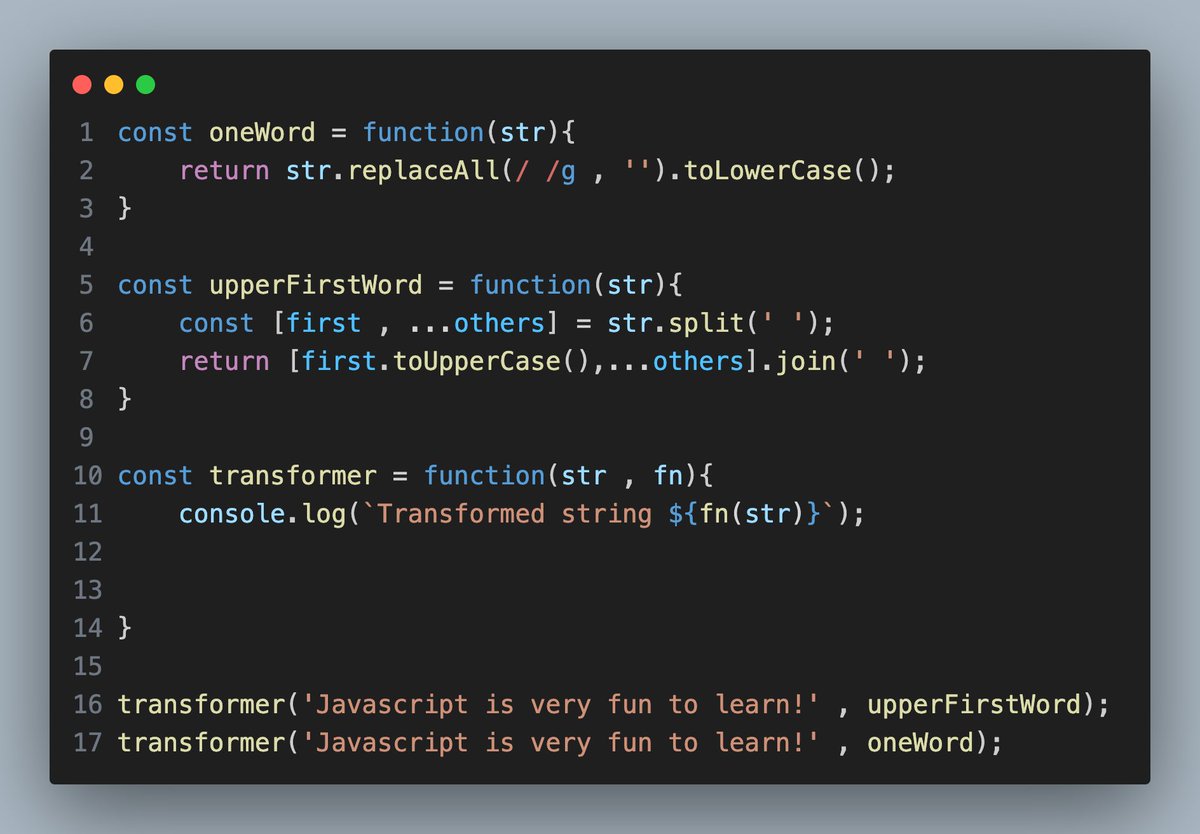Click line number 5 in the gutter
The width and height of the screenshot is (1200, 834).
[86, 284]
